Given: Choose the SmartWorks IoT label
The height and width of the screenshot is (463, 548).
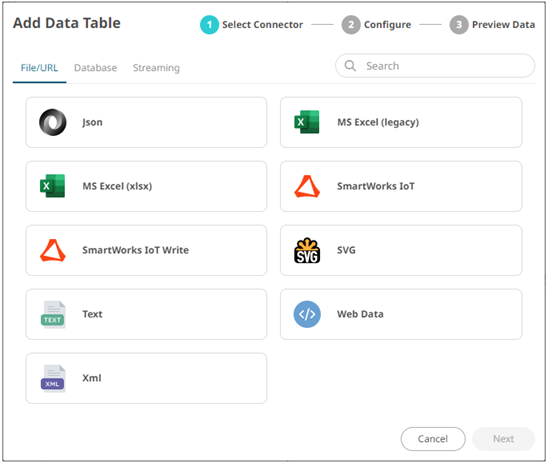Looking at the screenshot, I should 376,186.
